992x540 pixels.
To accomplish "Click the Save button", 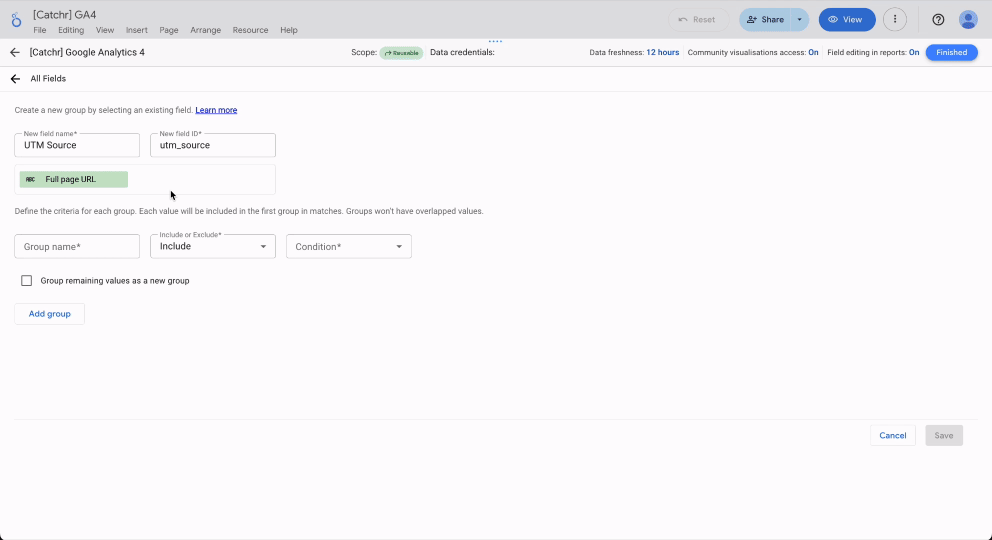I will (x=944, y=436).
